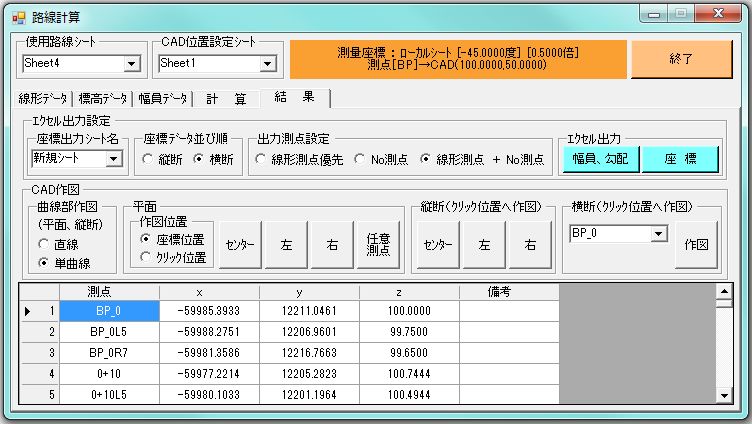Open the 標高データ tab
752x424 pixels.
(103, 98)
